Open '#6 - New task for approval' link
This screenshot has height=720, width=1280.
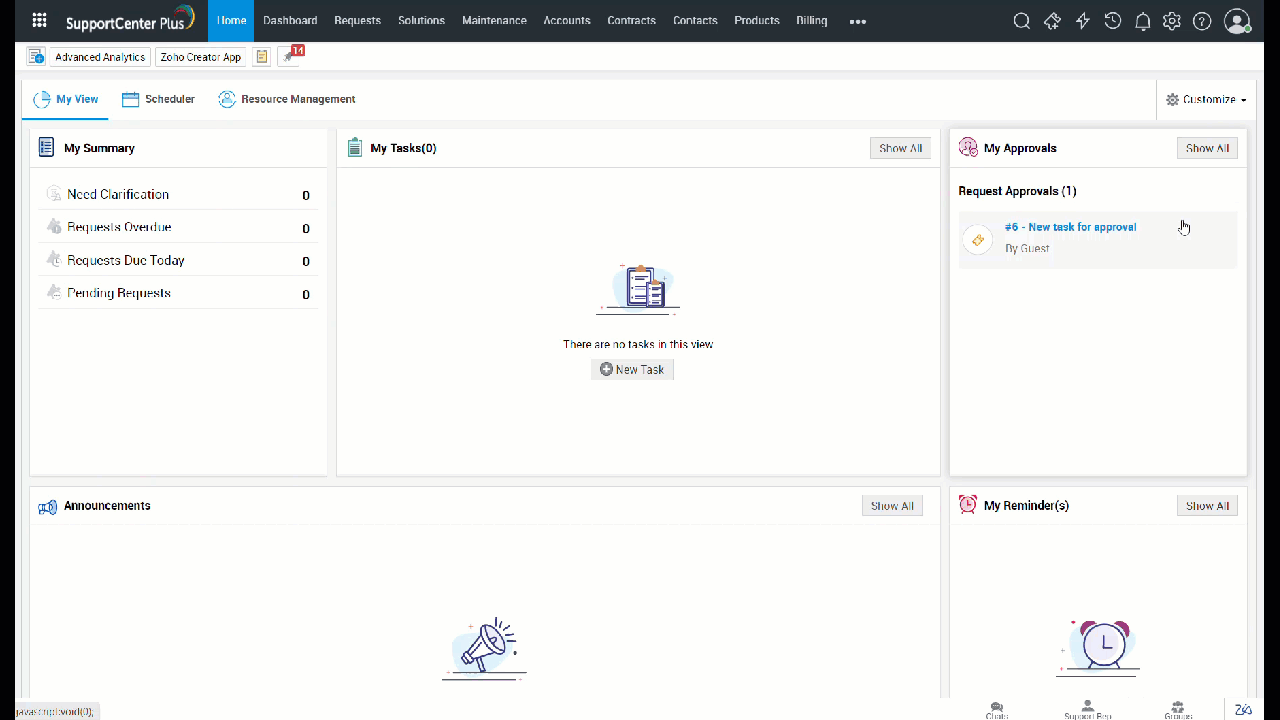pyautogui.click(x=1070, y=227)
